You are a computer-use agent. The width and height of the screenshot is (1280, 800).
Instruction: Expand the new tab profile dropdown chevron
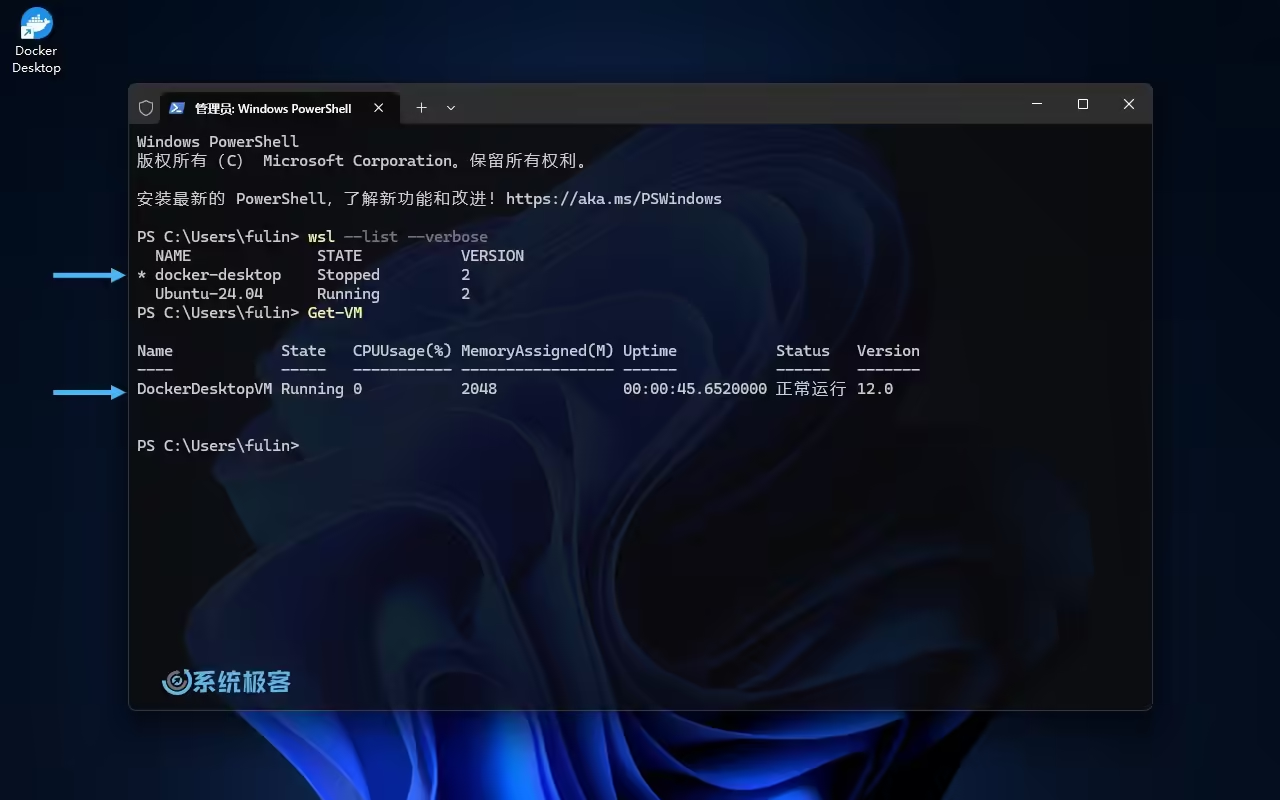click(x=451, y=108)
